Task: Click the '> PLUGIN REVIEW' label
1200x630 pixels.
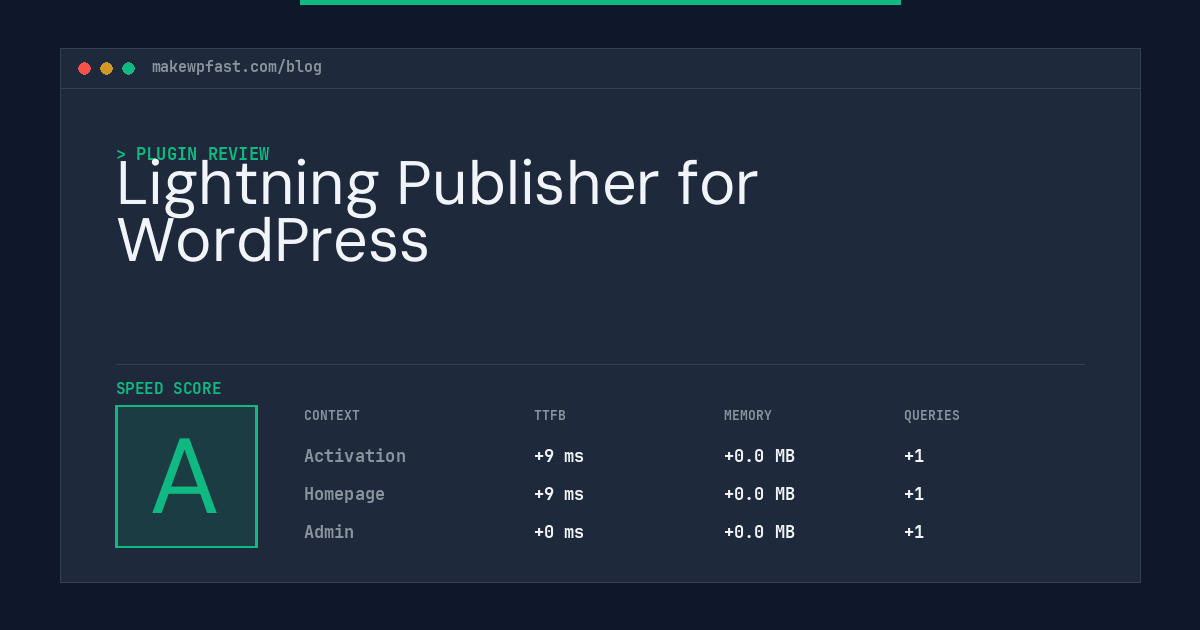Action: pos(193,154)
